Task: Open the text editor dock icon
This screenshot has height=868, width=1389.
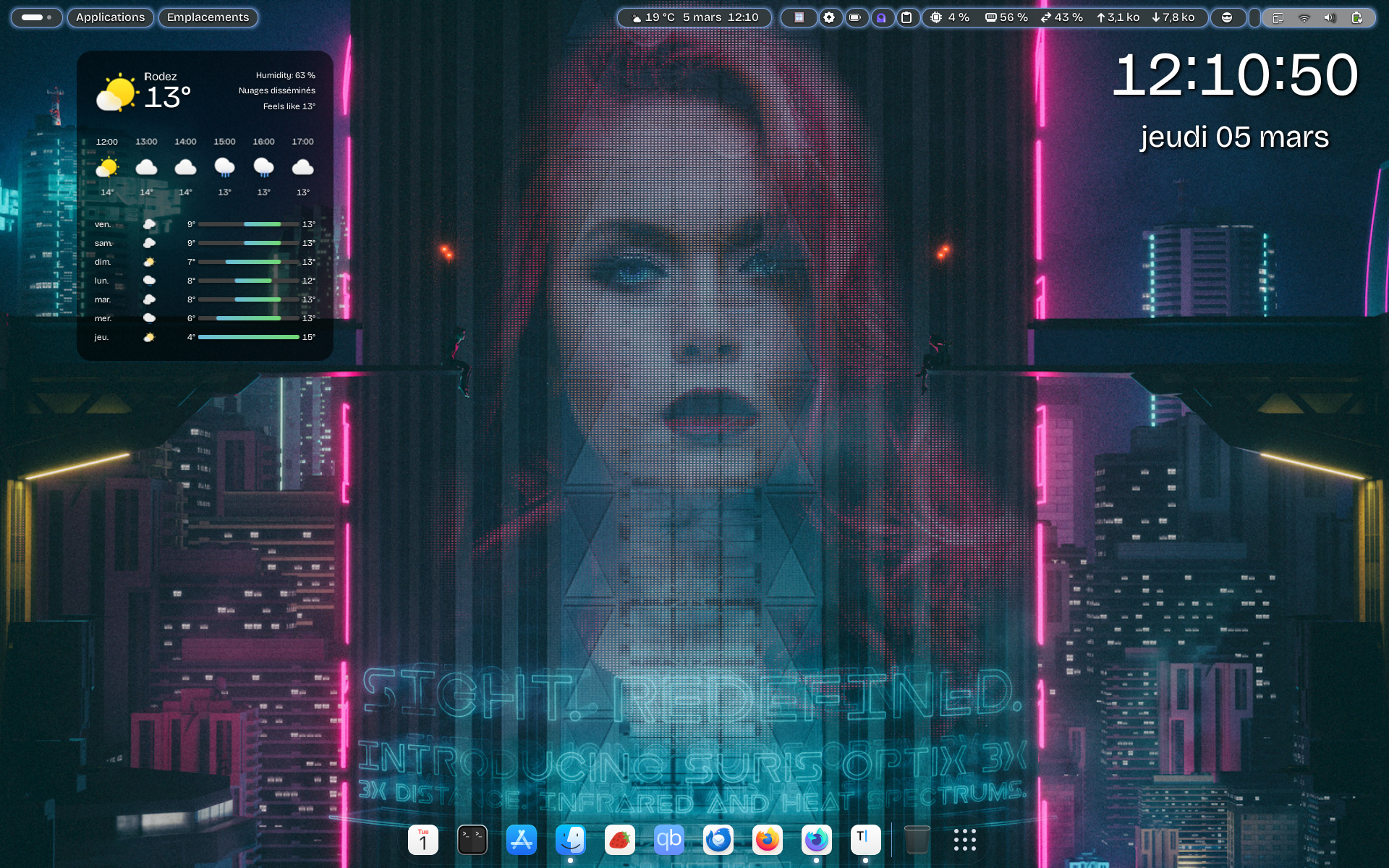Action: point(866,840)
